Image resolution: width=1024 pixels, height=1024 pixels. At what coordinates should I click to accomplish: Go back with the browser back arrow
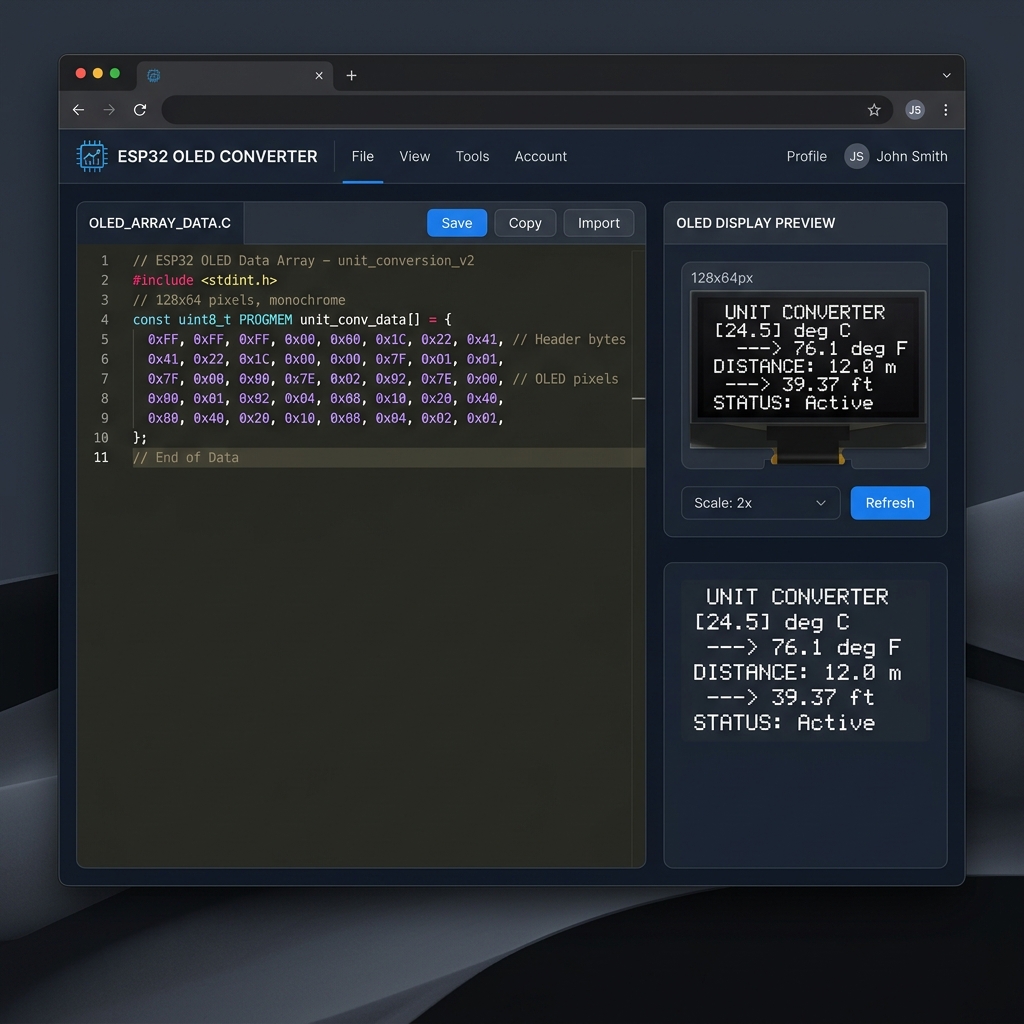click(x=78, y=110)
